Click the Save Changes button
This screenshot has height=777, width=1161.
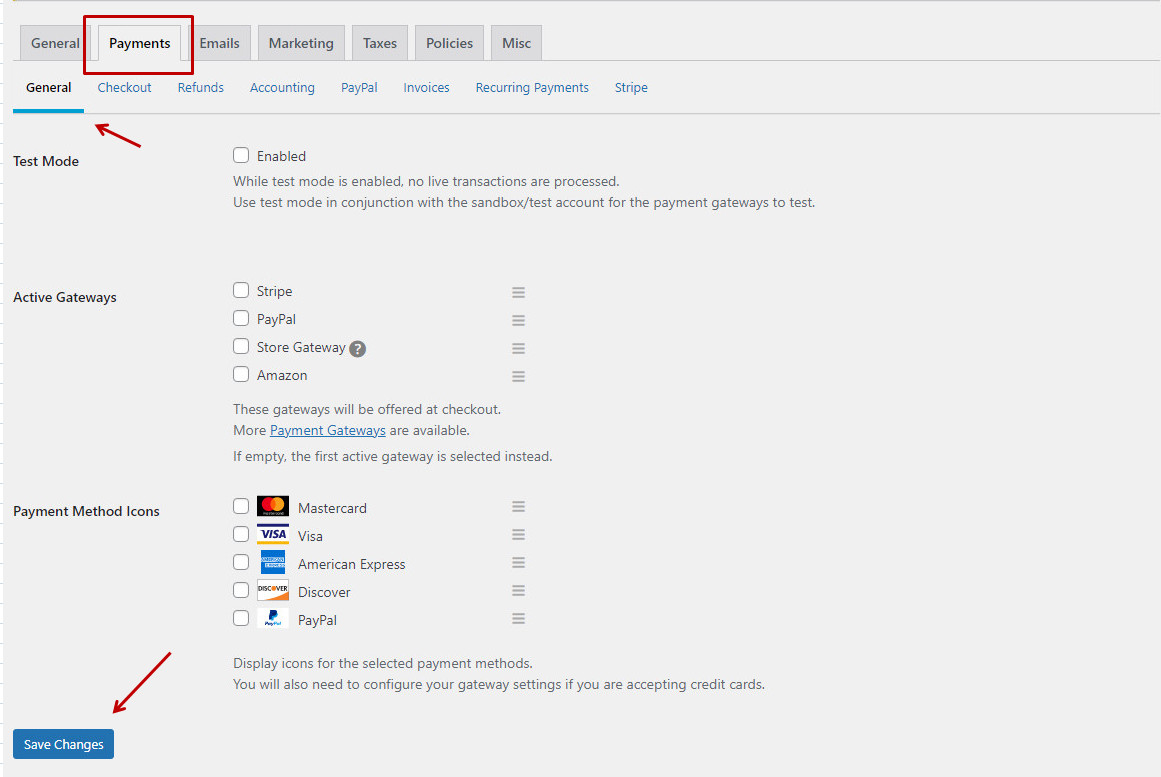[64, 744]
